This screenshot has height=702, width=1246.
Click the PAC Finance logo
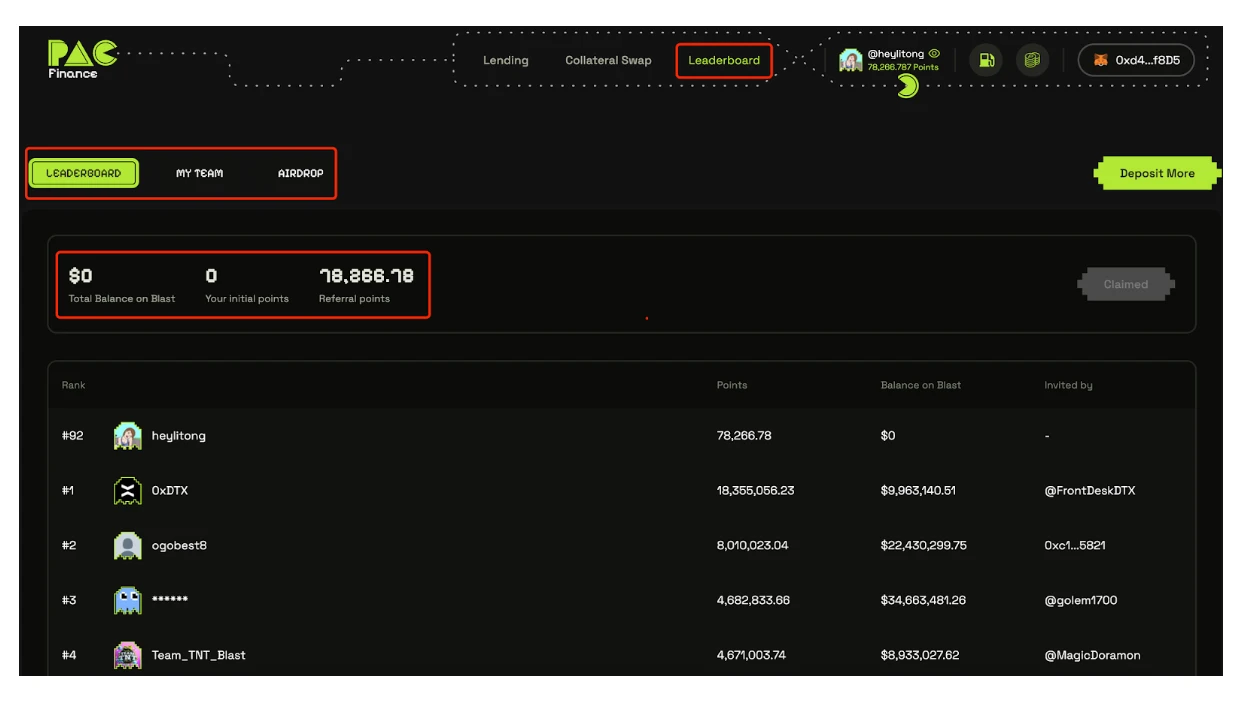click(82, 58)
